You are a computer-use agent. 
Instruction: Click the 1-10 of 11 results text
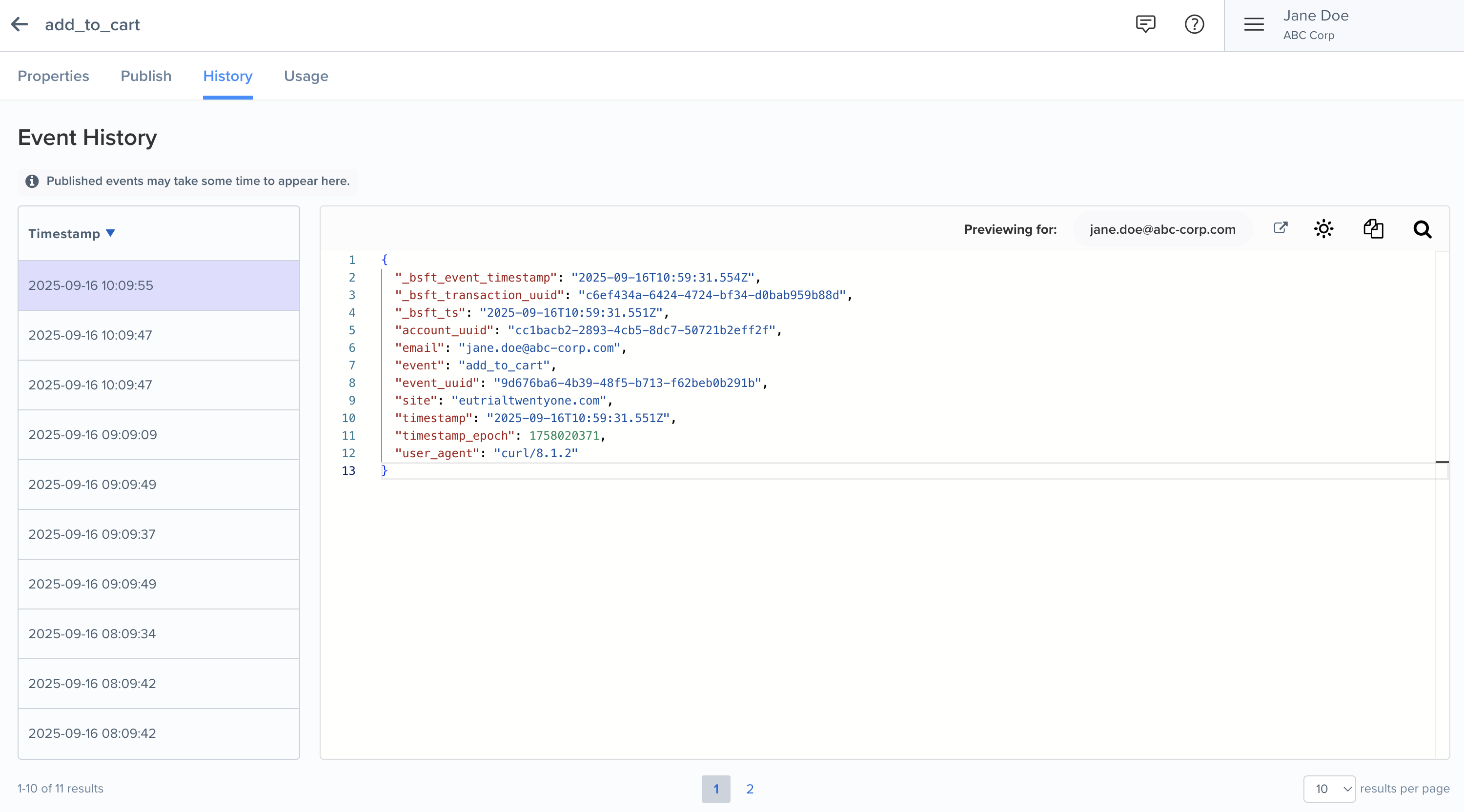(x=60, y=789)
